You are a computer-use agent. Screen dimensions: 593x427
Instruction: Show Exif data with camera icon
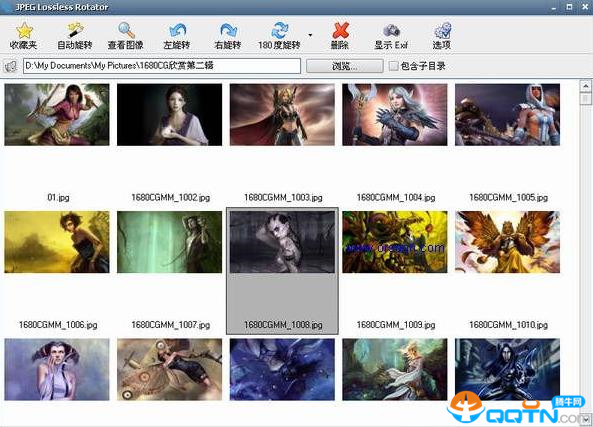(x=391, y=30)
